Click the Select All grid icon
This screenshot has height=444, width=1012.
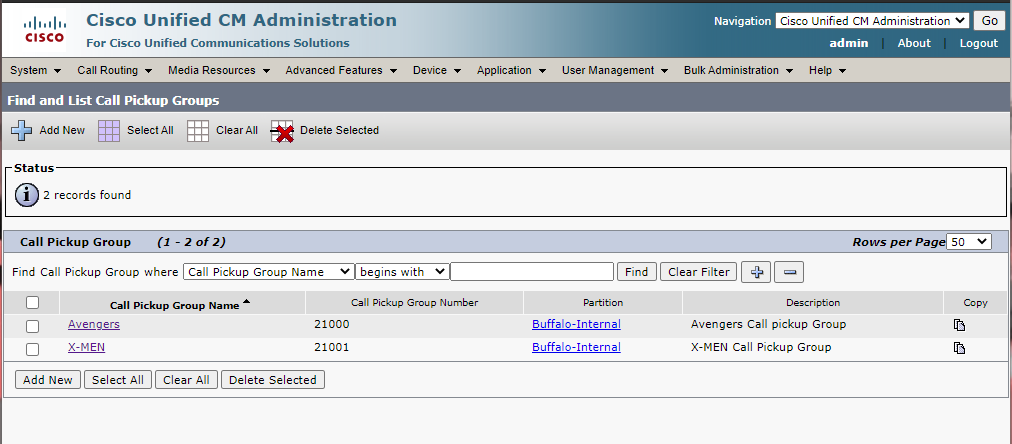point(109,130)
